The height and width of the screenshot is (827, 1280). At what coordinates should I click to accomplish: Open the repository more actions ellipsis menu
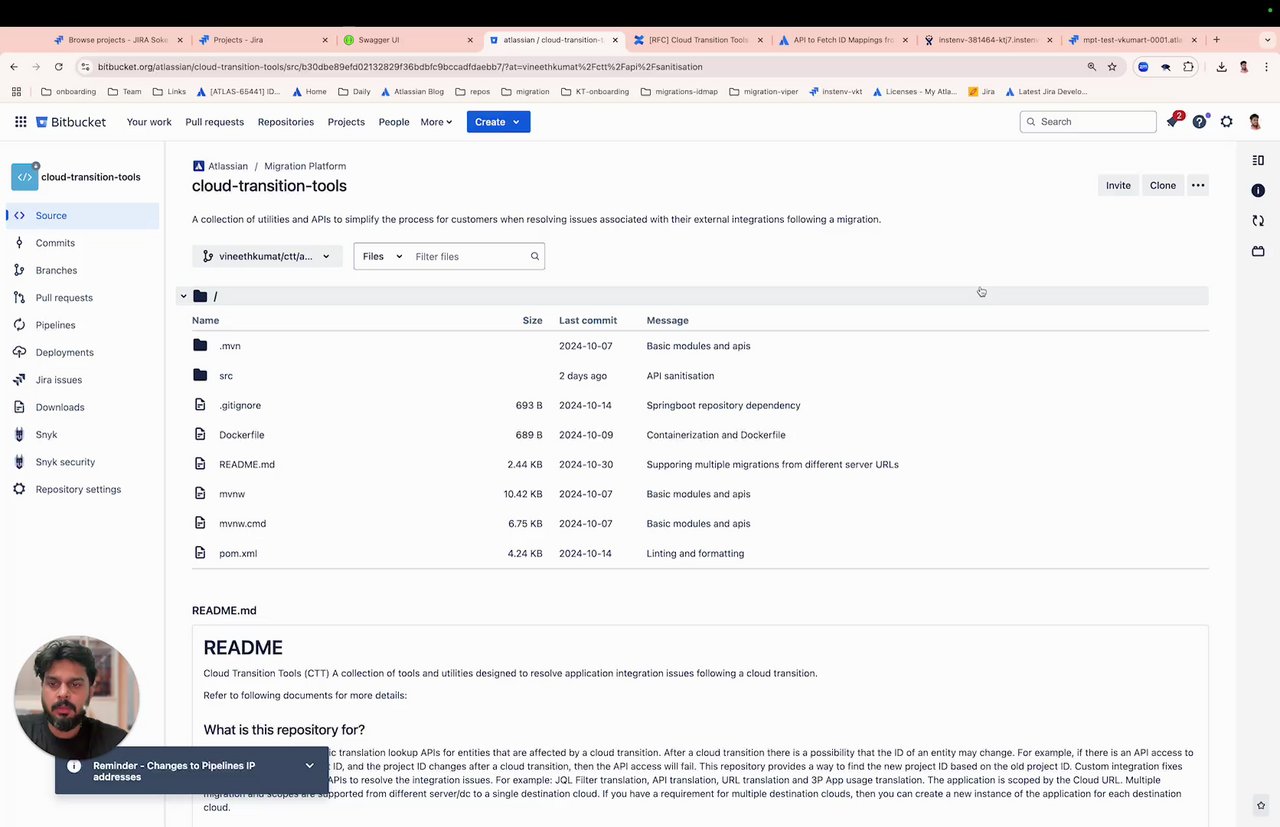tap(1198, 185)
